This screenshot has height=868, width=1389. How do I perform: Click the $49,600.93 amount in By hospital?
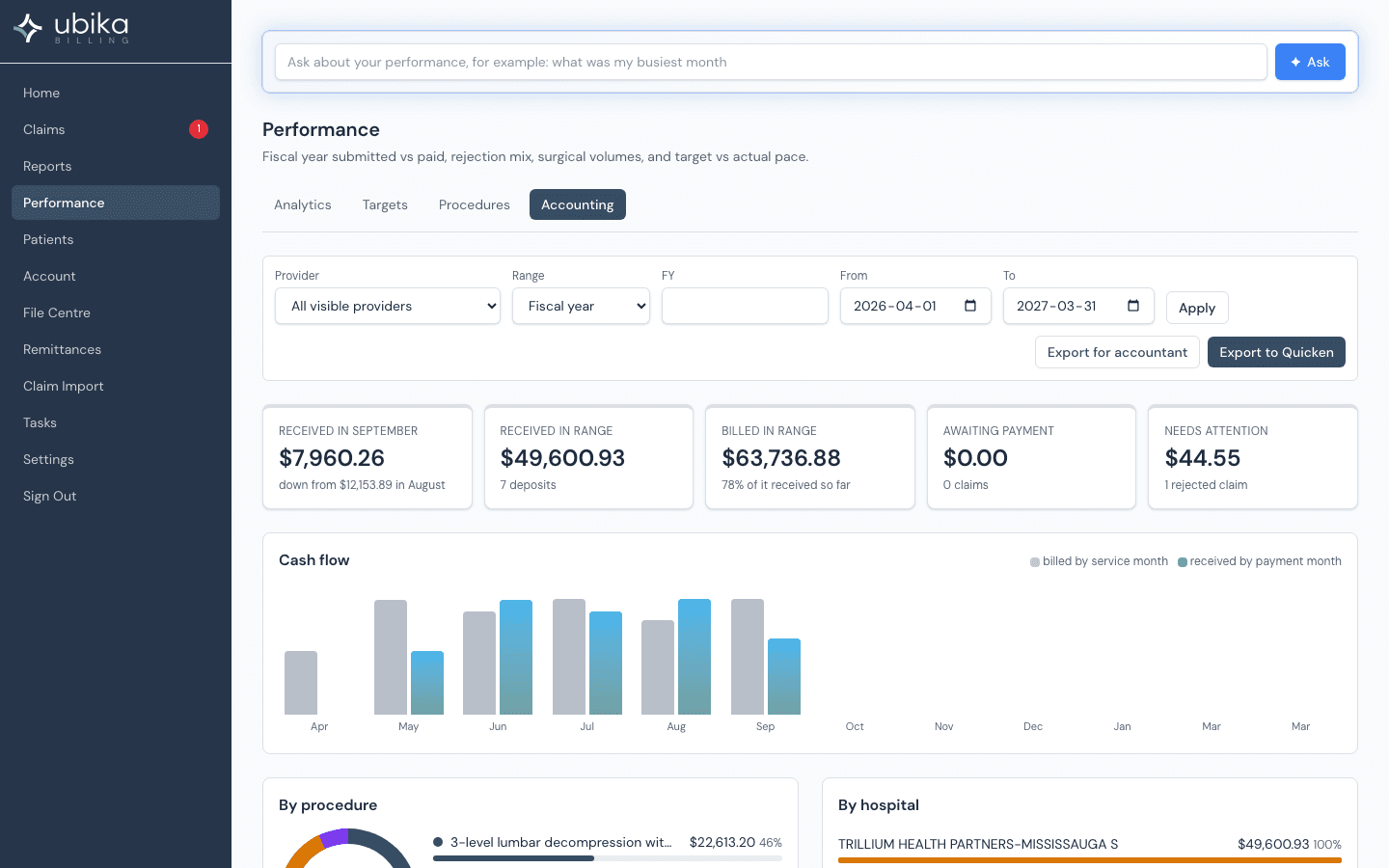[1273, 844]
